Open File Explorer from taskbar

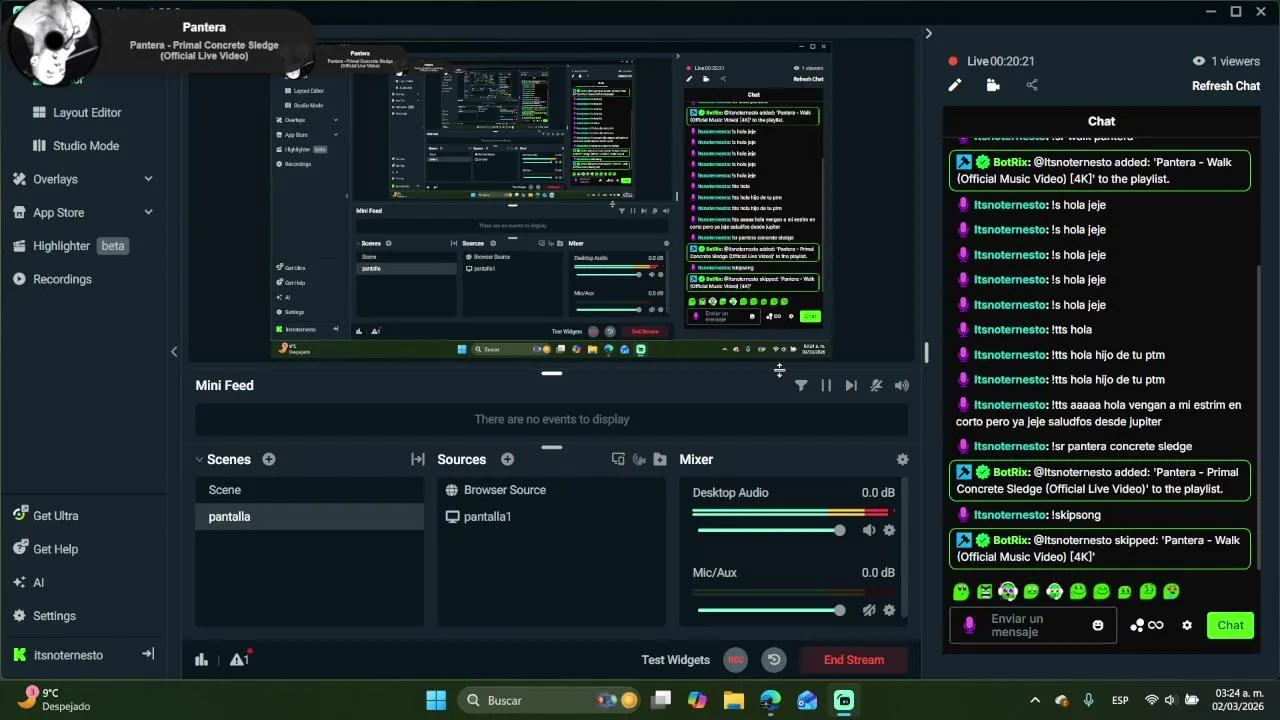pos(734,700)
